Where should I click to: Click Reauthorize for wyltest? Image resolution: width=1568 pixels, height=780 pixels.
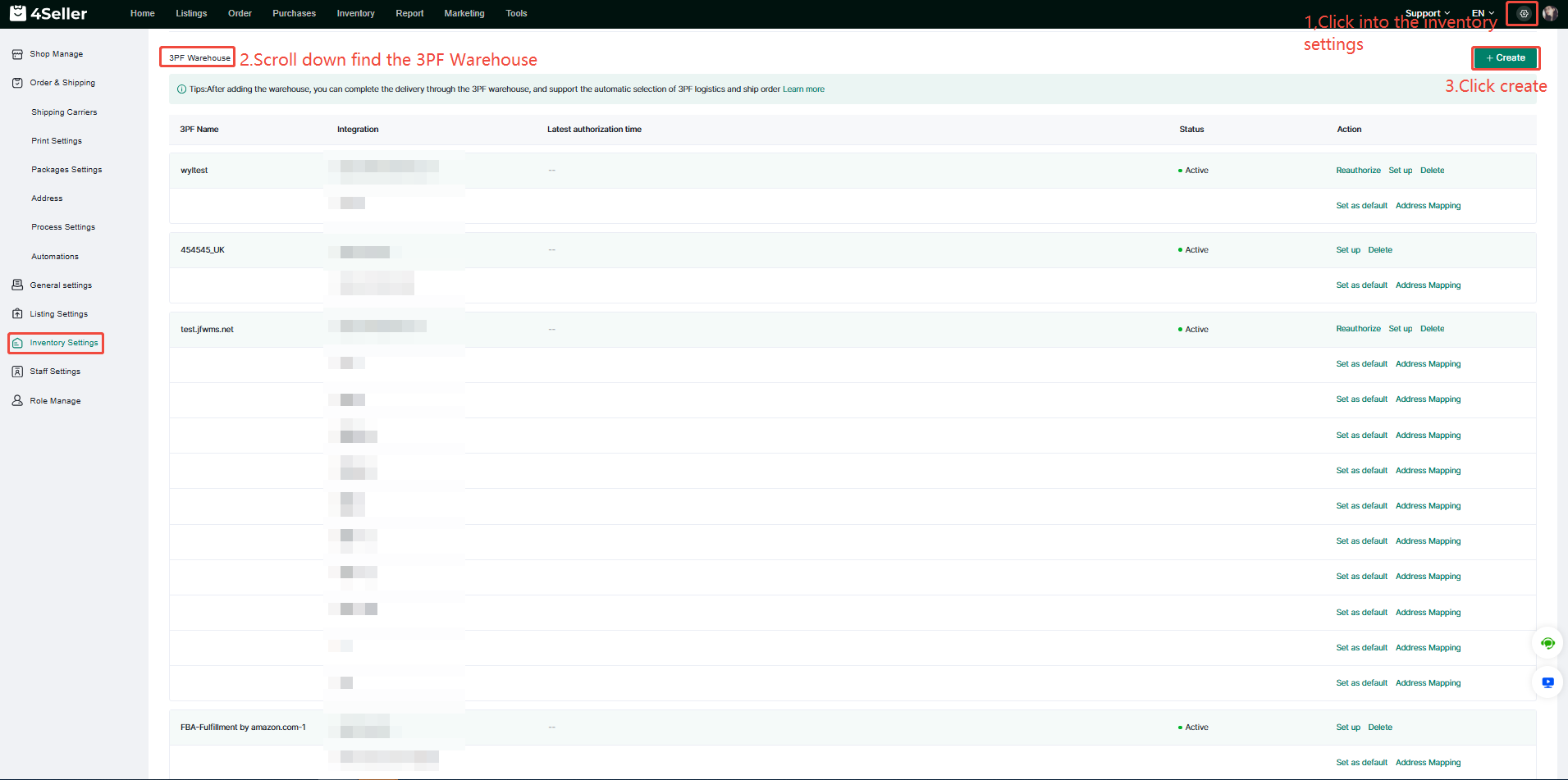(1358, 171)
